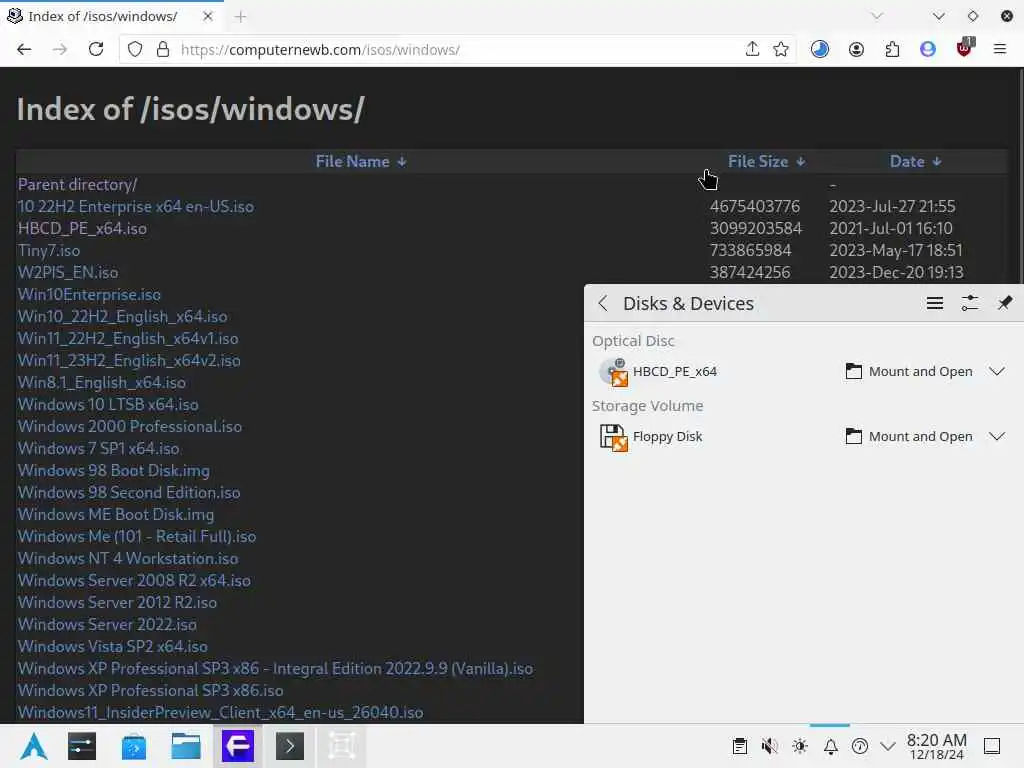Click the share page icon in address bar

pos(752,49)
